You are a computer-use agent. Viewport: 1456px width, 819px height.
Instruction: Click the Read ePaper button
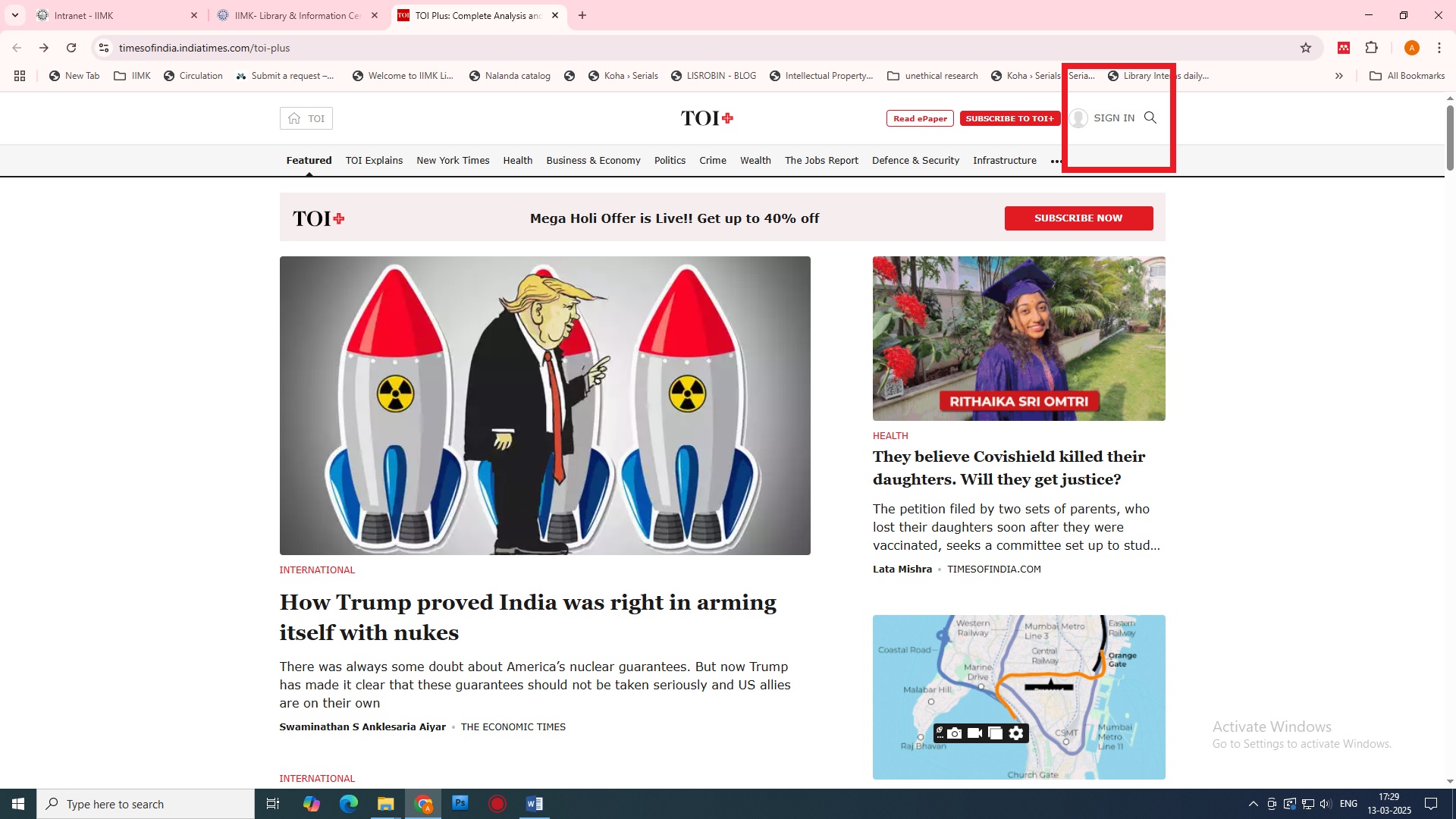click(919, 118)
